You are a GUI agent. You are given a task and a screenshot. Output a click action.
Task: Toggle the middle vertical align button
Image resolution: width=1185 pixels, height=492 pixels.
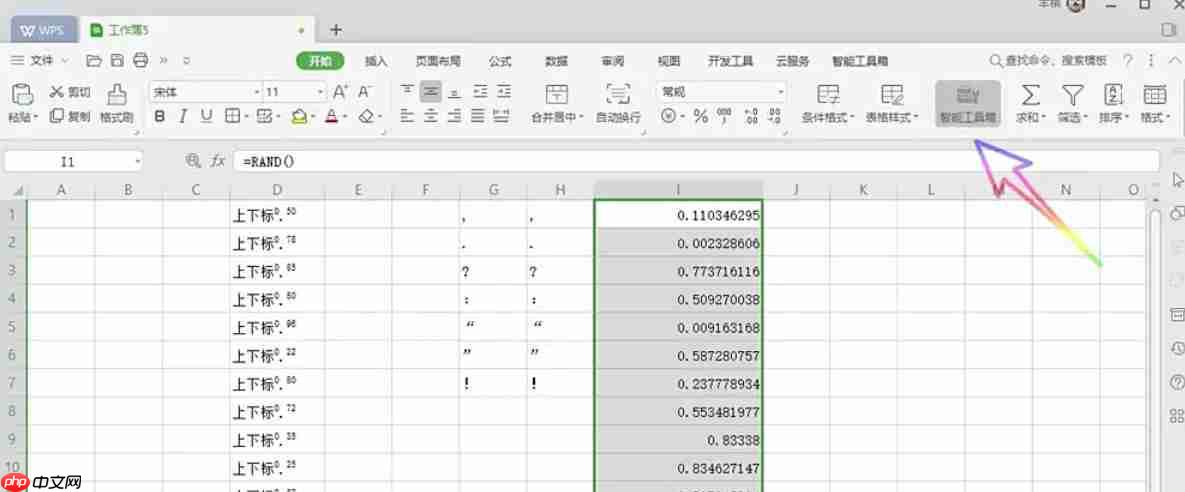tap(431, 92)
